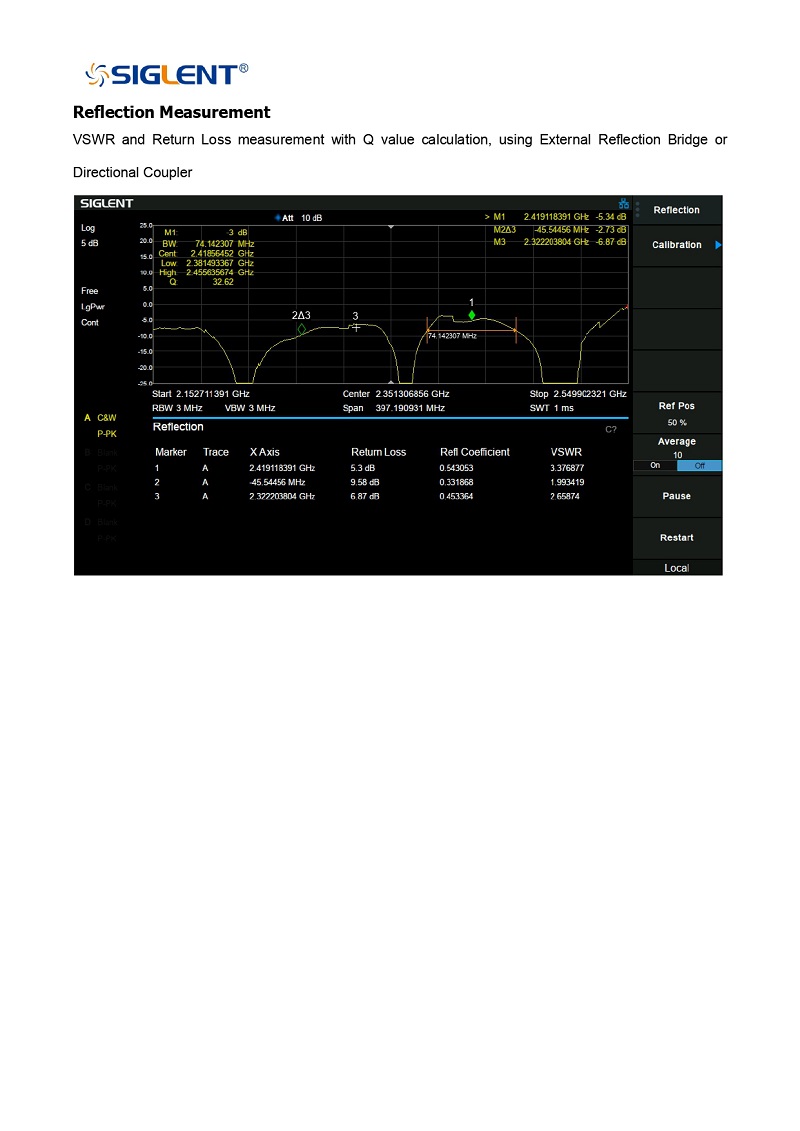The image size is (800, 1131).
Task: Click return loss value 6.87 dB
Action: pyautogui.click(x=365, y=496)
